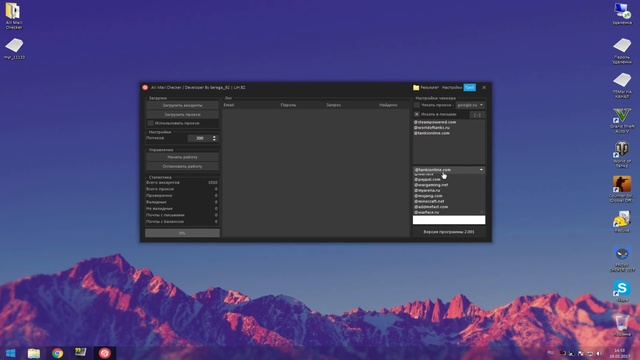Viewport: 640px width, 360px height.
Task: Open the taskbar clock and date
Action: click(620, 353)
